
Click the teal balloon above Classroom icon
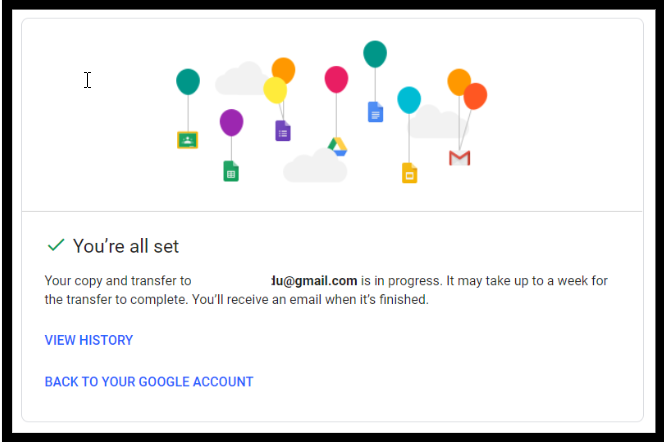click(x=188, y=82)
